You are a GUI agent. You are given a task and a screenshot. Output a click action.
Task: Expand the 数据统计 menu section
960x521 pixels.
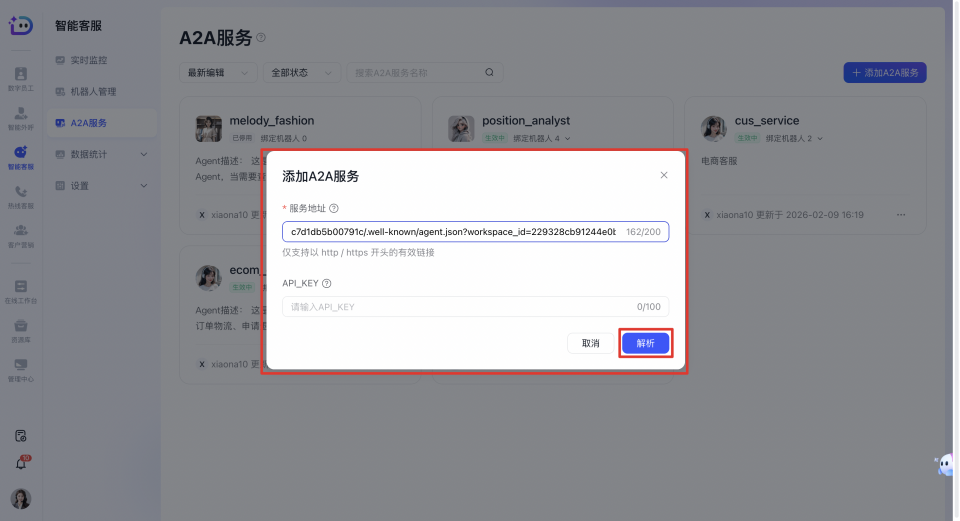click(144, 154)
